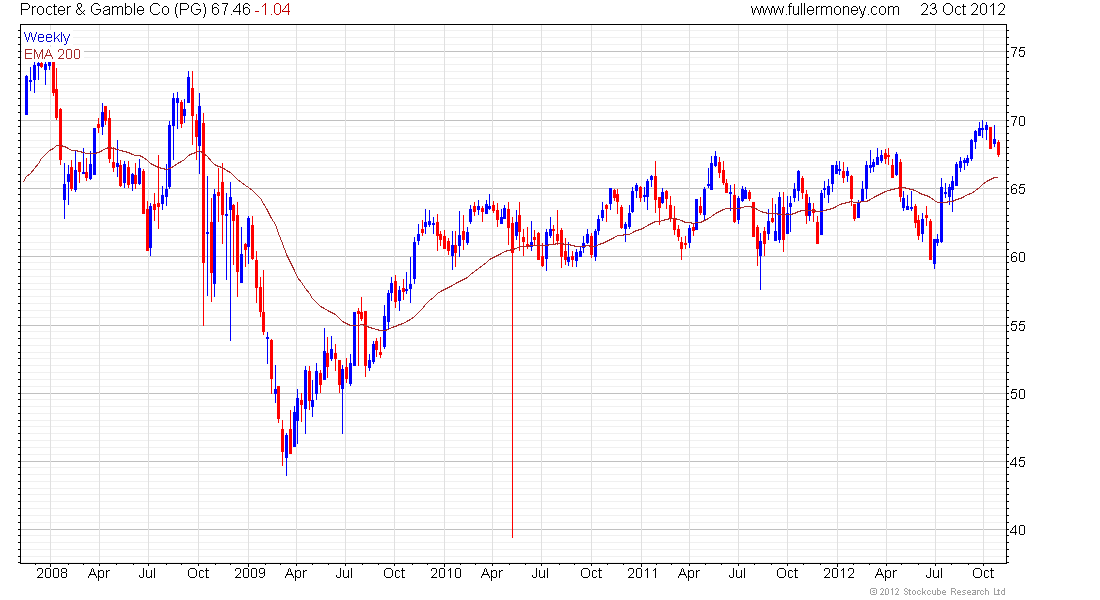1100x600 pixels.
Task: Click the 23 Oct 2012 date
Action: pos(963,10)
